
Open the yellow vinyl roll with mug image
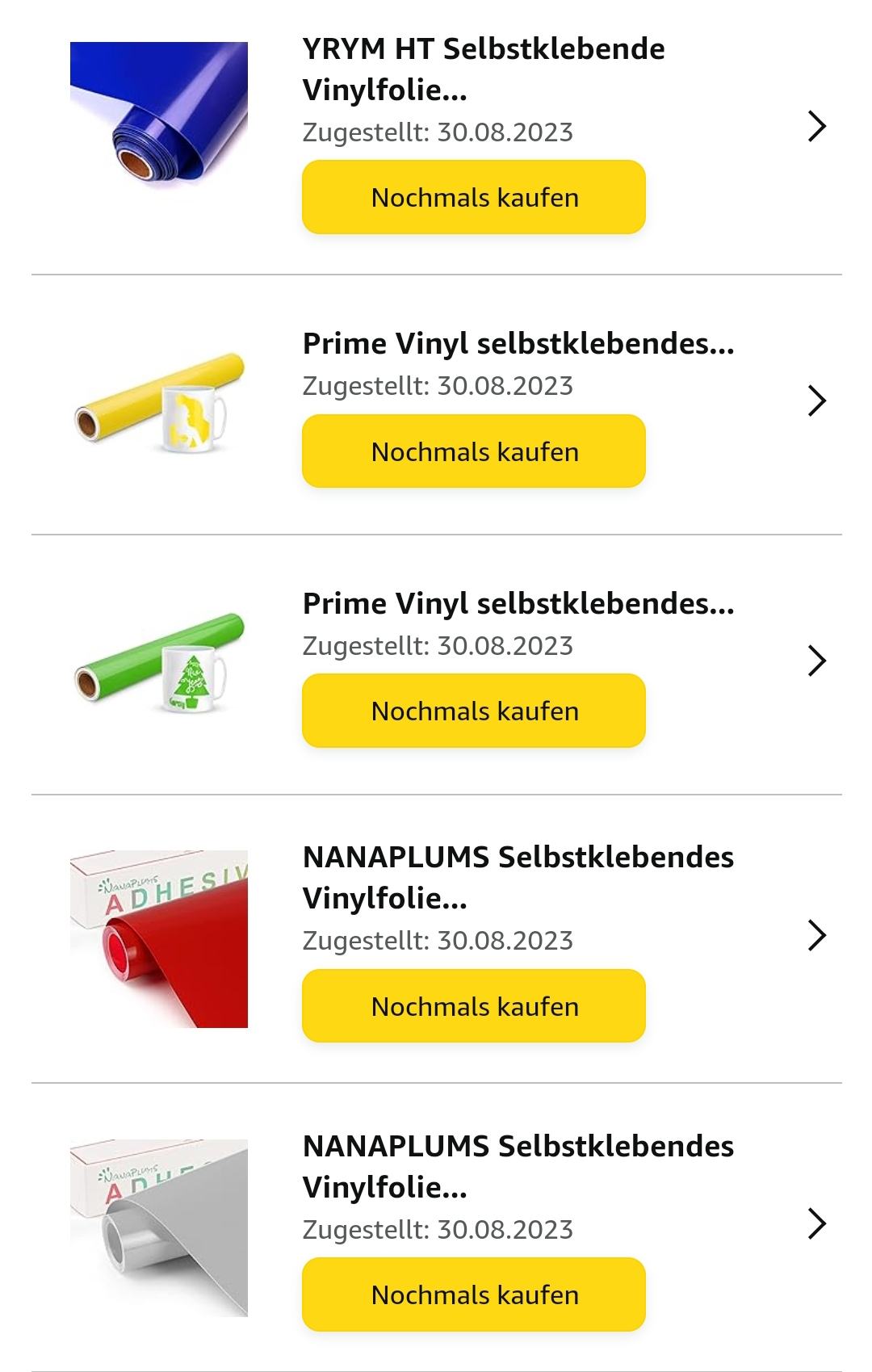tap(159, 401)
